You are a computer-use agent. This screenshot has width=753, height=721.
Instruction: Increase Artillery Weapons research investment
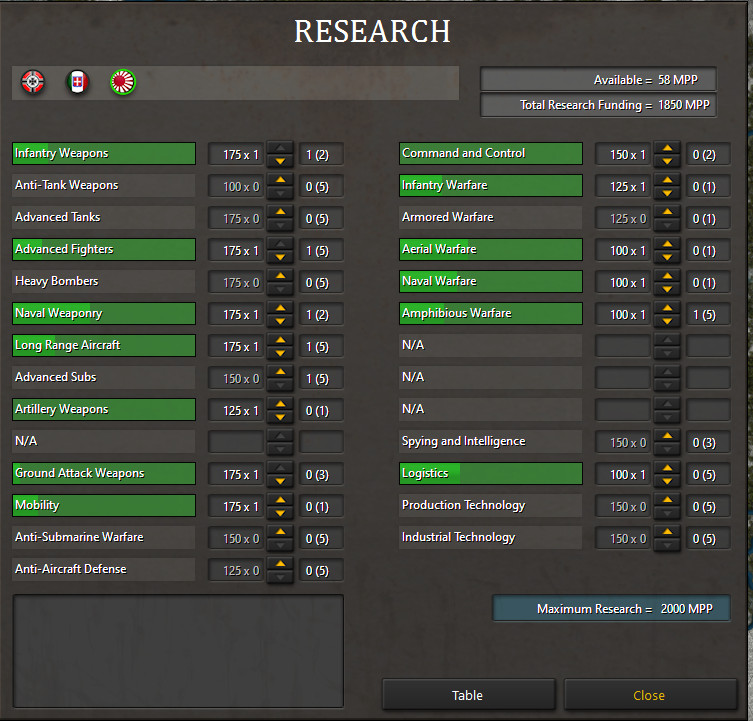(280, 404)
